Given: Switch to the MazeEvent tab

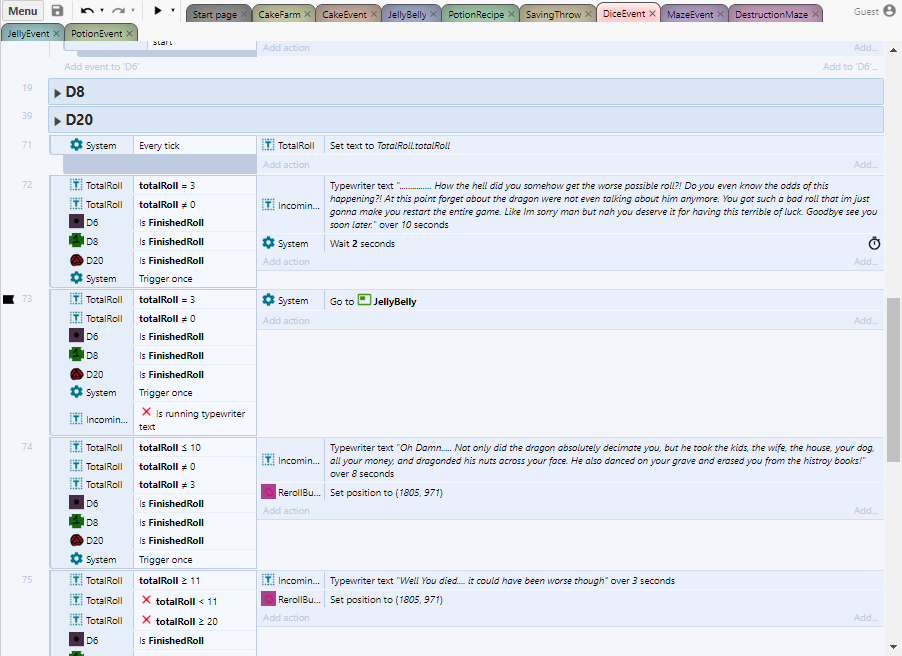Looking at the screenshot, I should point(689,15).
